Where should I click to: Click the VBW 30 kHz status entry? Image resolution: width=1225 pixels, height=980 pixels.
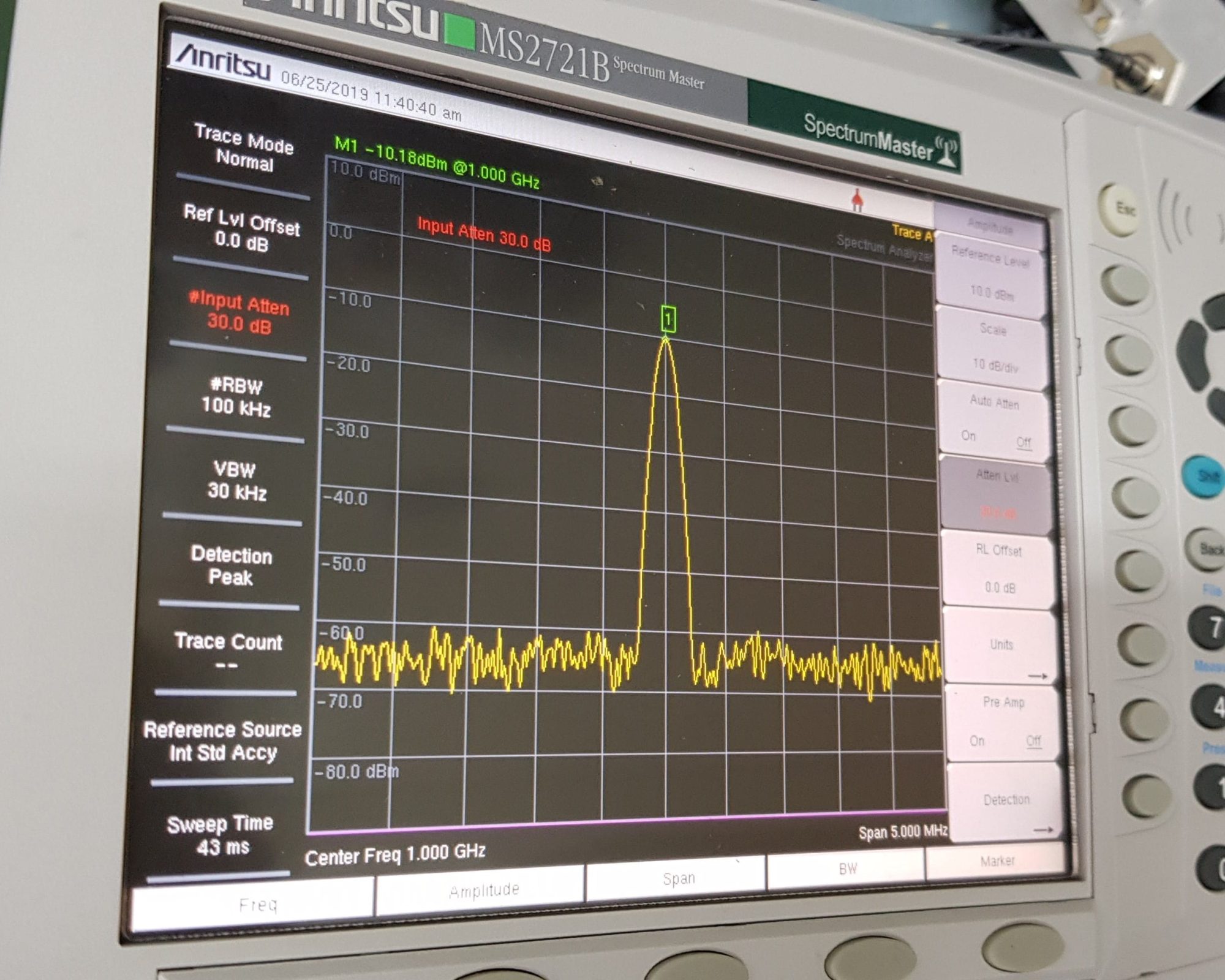(x=236, y=481)
